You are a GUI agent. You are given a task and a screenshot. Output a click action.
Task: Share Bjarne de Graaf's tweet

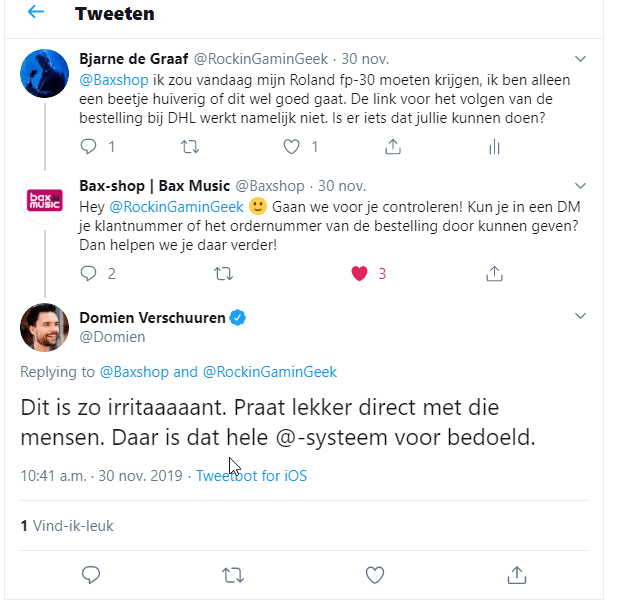393,147
